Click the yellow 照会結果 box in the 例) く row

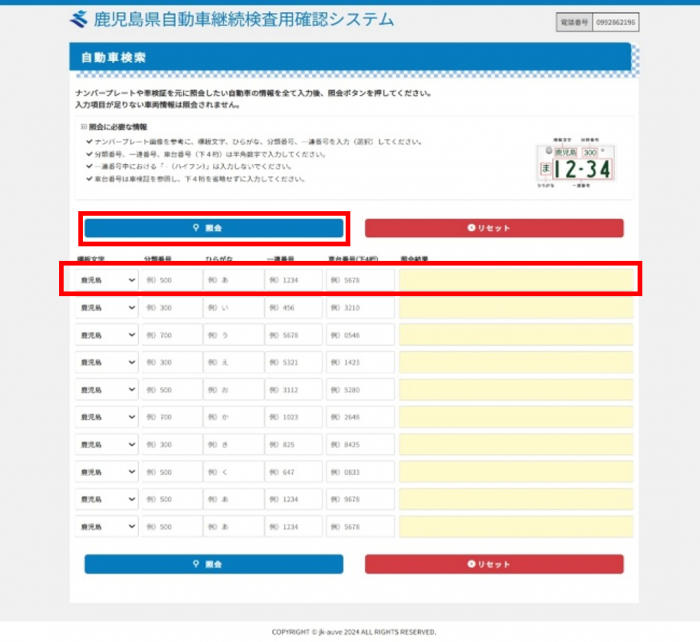(x=516, y=472)
